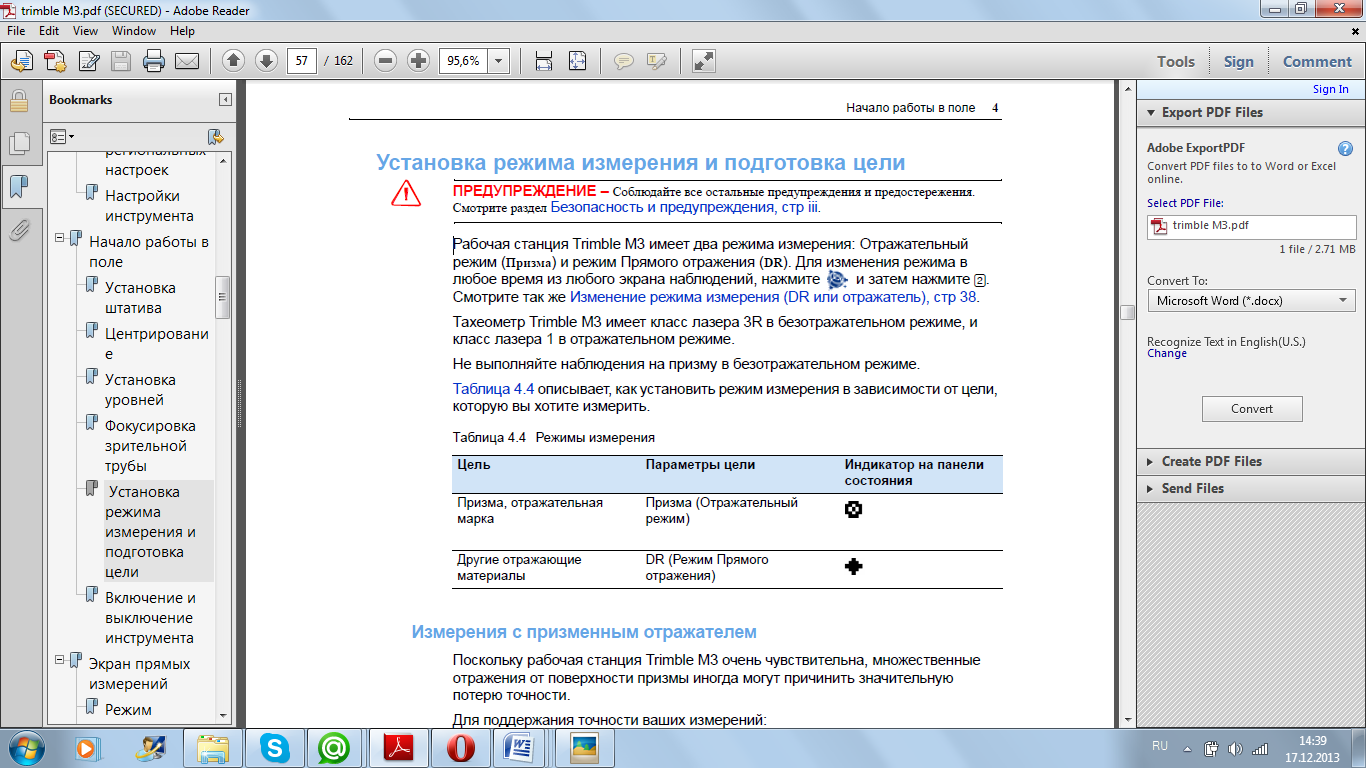Click the Open file toolbar icon
Screen dimensions: 1366x768
(x=21, y=61)
